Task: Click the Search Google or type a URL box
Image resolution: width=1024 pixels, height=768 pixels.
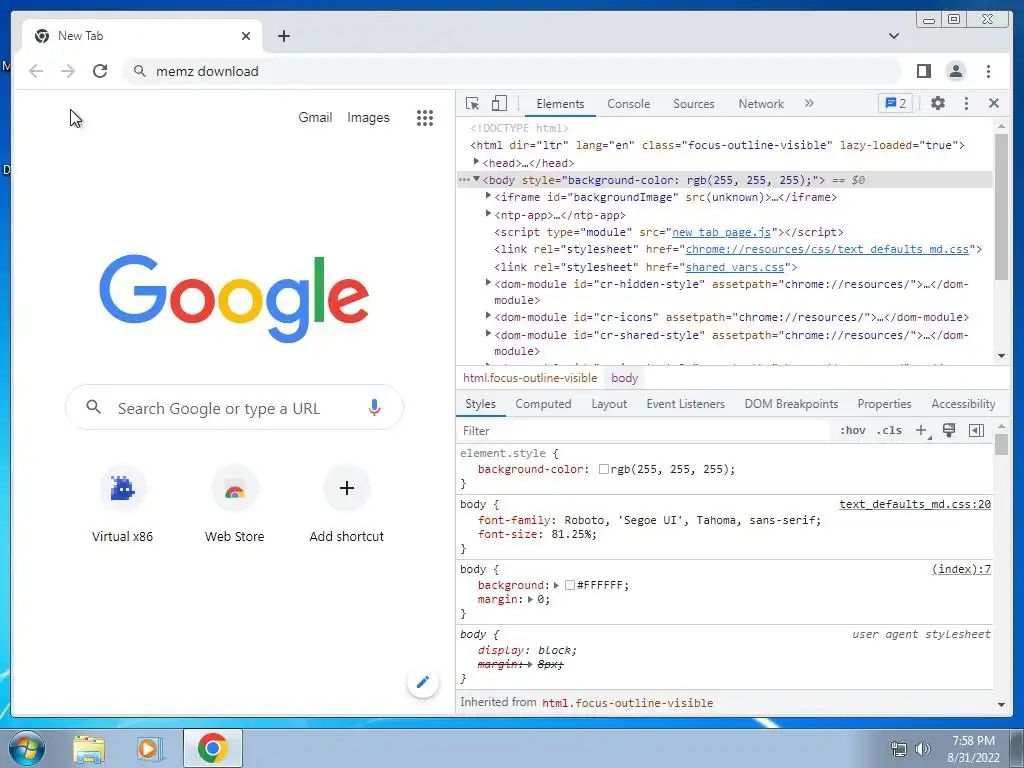Action: tap(234, 408)
